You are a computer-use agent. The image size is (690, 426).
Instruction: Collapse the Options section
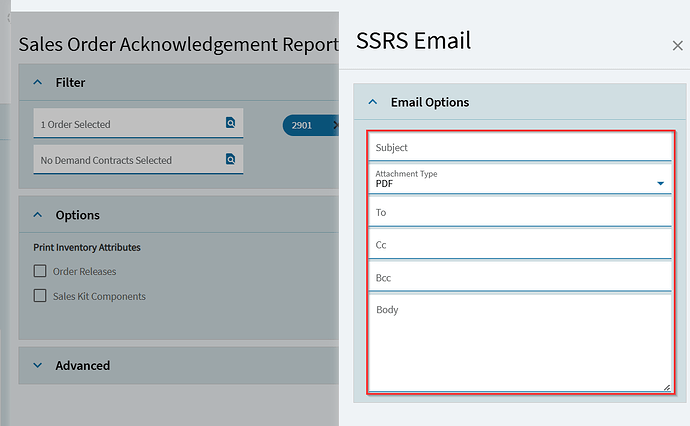pos(38,215)
